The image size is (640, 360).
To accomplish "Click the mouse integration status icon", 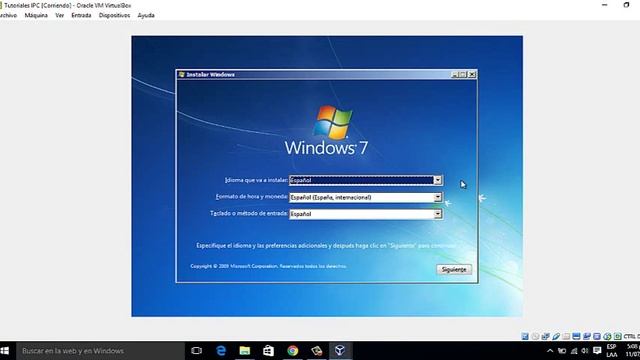I will [607, 336].
